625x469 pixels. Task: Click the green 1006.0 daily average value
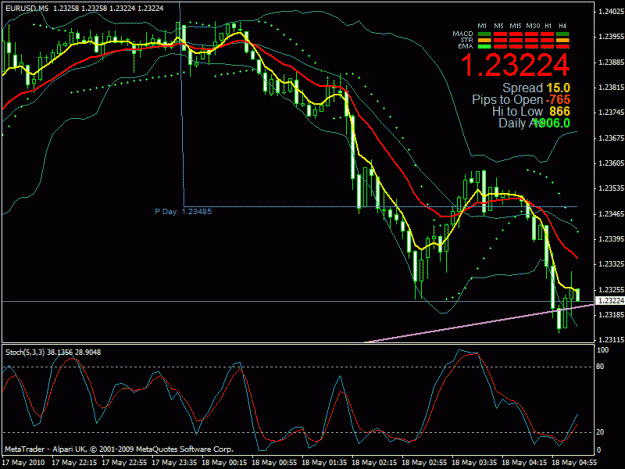coord(552,123)
